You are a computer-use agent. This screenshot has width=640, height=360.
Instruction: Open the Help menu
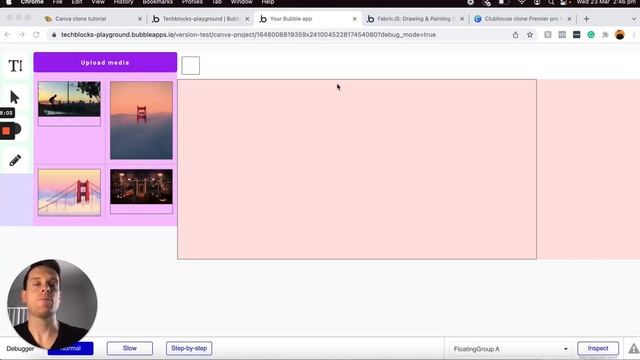268,2
